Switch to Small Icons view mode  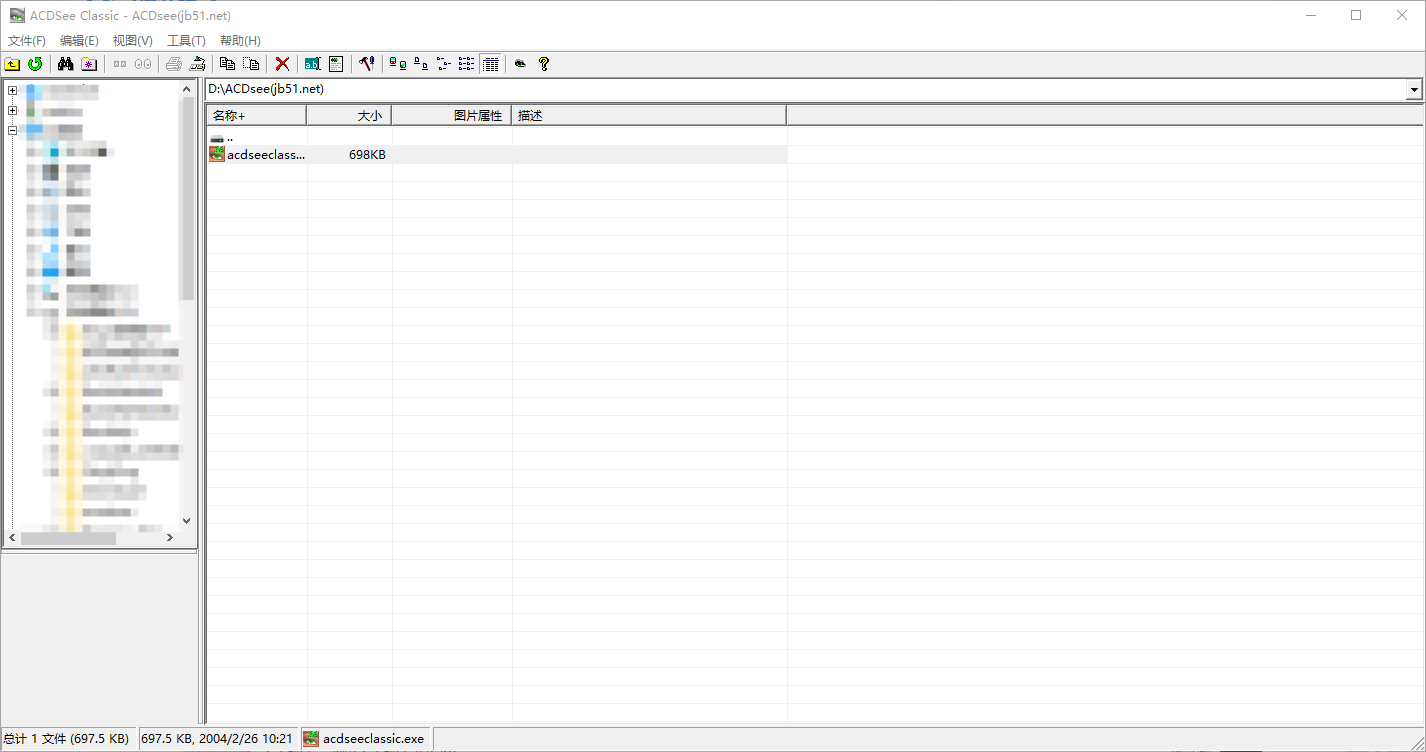444,64
